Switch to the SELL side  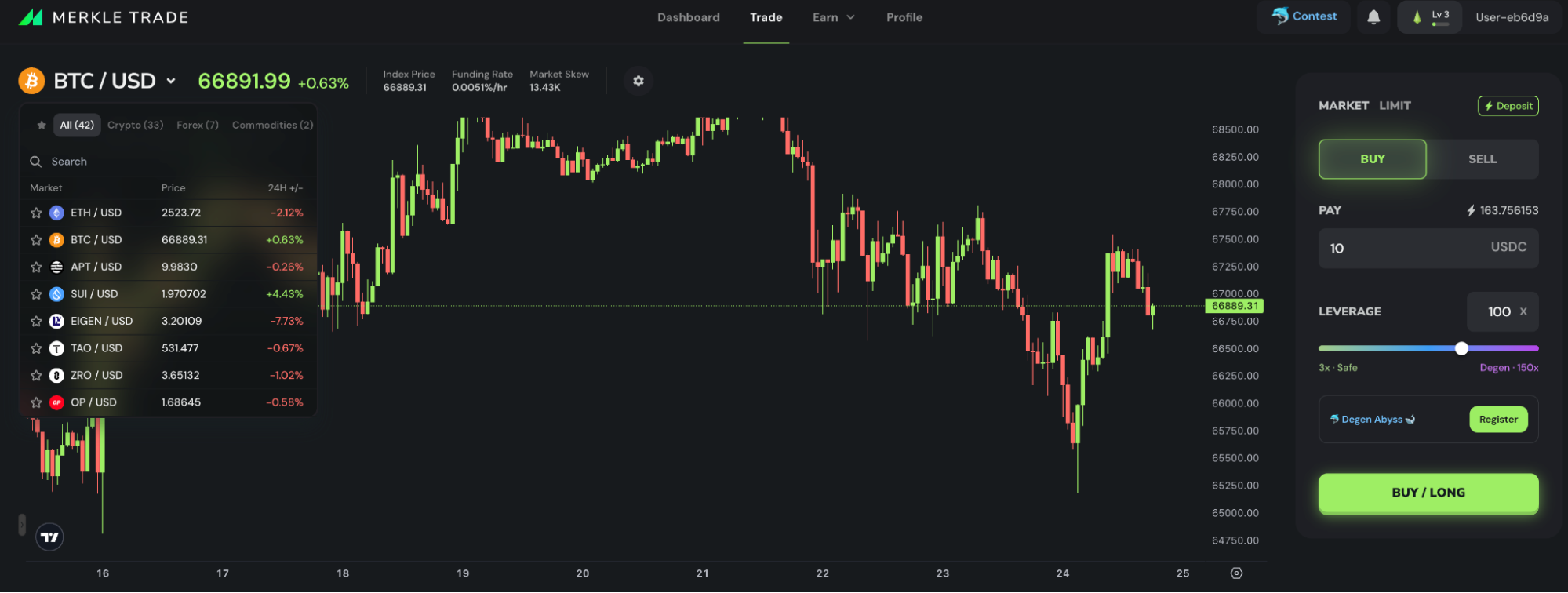pyautogui.click(x=1483, y=159)
